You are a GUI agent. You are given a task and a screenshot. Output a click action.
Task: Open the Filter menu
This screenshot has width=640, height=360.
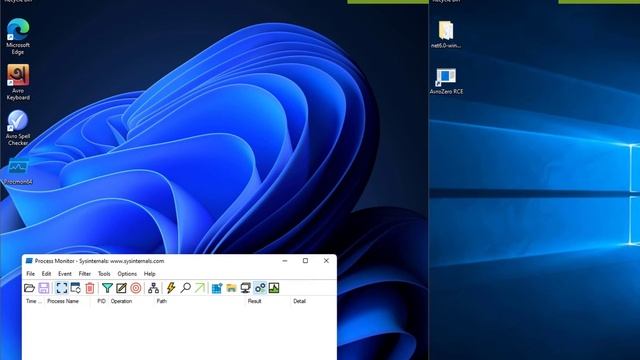pos(84,273)
